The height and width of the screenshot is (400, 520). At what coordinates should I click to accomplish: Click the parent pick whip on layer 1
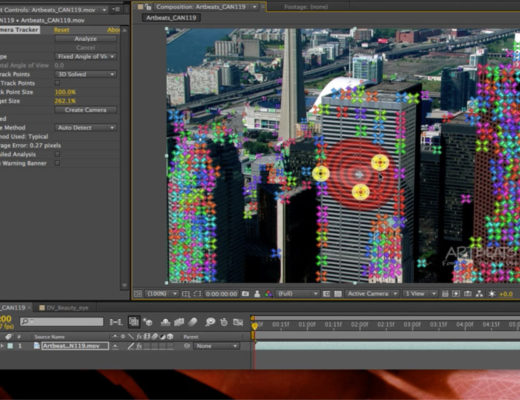pyautogui.click(x=187, y=346)
